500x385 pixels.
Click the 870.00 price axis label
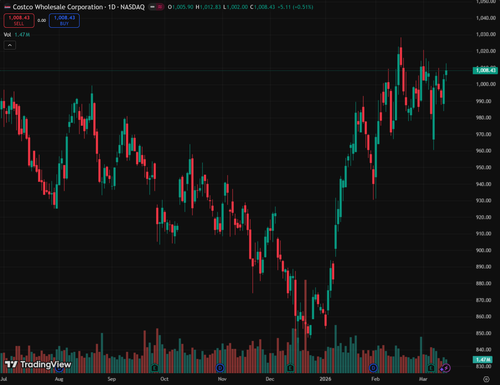click(x=484, y=300)
